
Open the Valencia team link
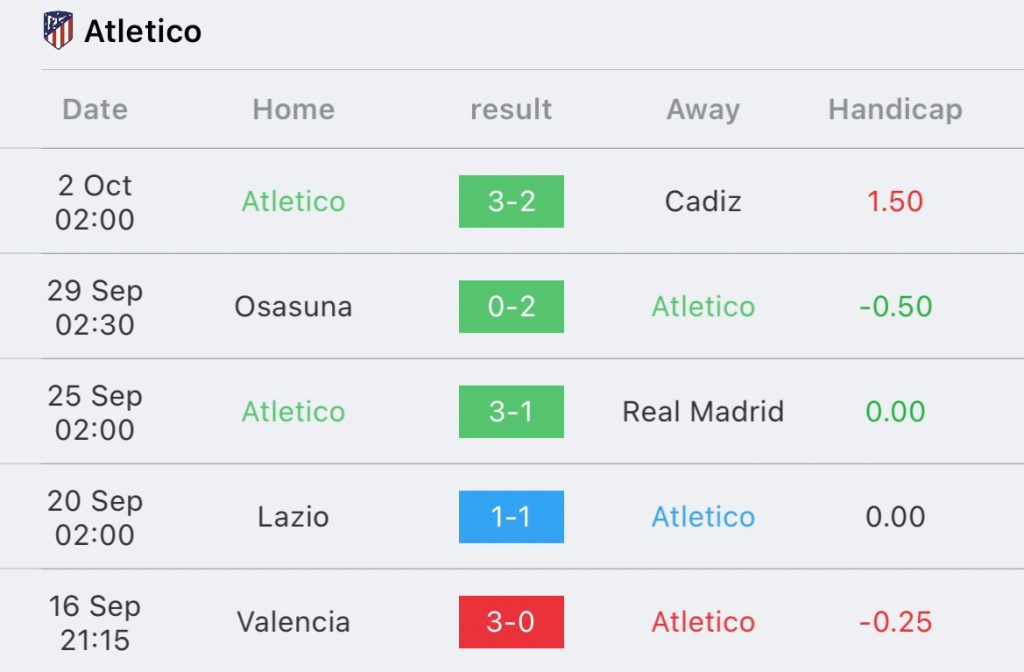293,621
